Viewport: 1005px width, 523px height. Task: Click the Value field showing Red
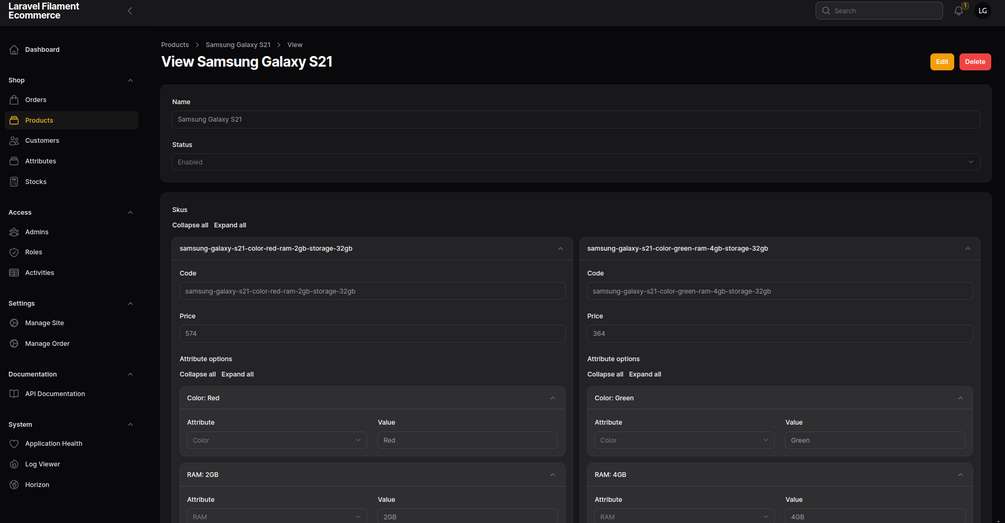[467, 440]
